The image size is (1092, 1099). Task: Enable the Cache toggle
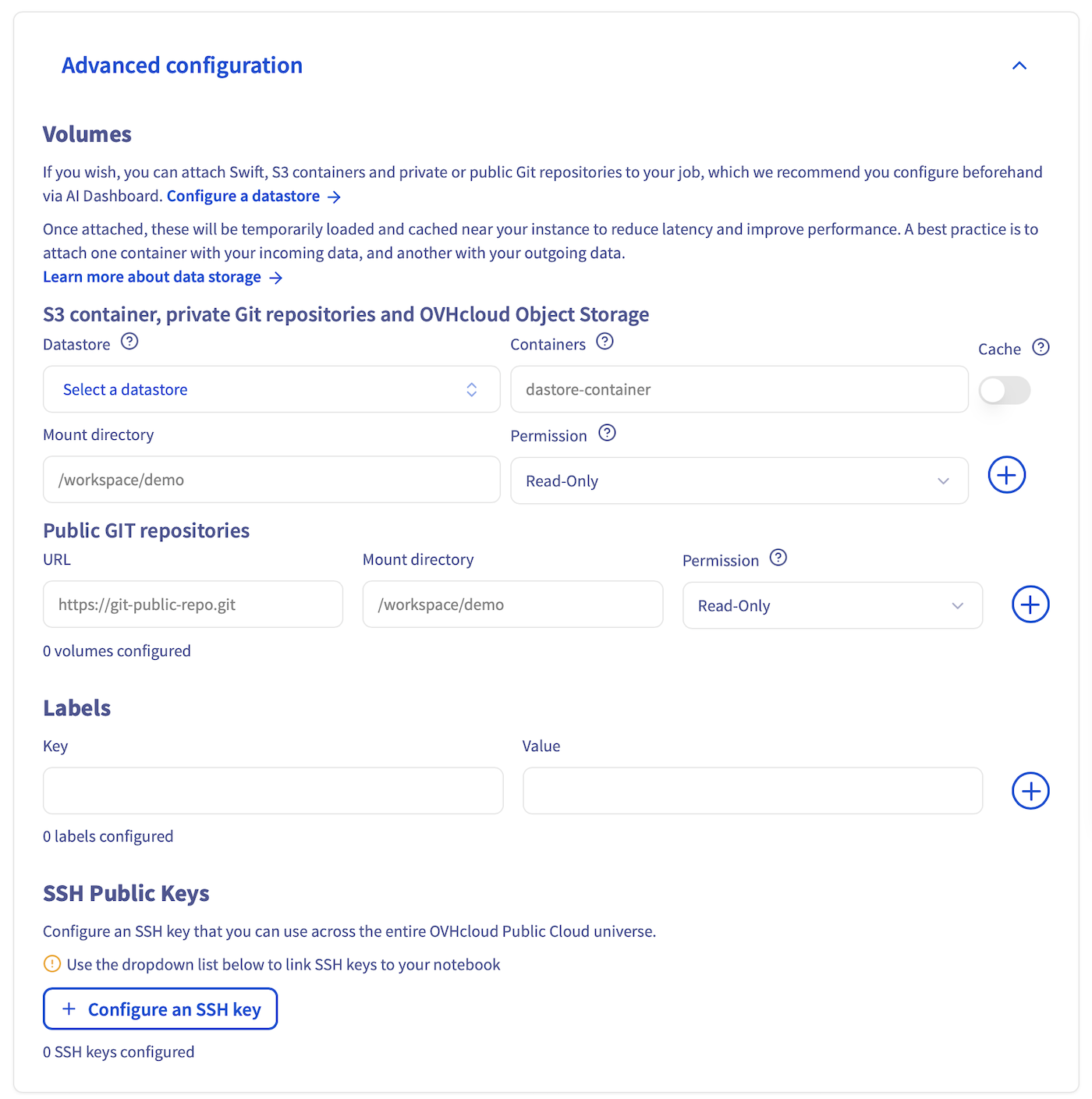coord(1005,390)
